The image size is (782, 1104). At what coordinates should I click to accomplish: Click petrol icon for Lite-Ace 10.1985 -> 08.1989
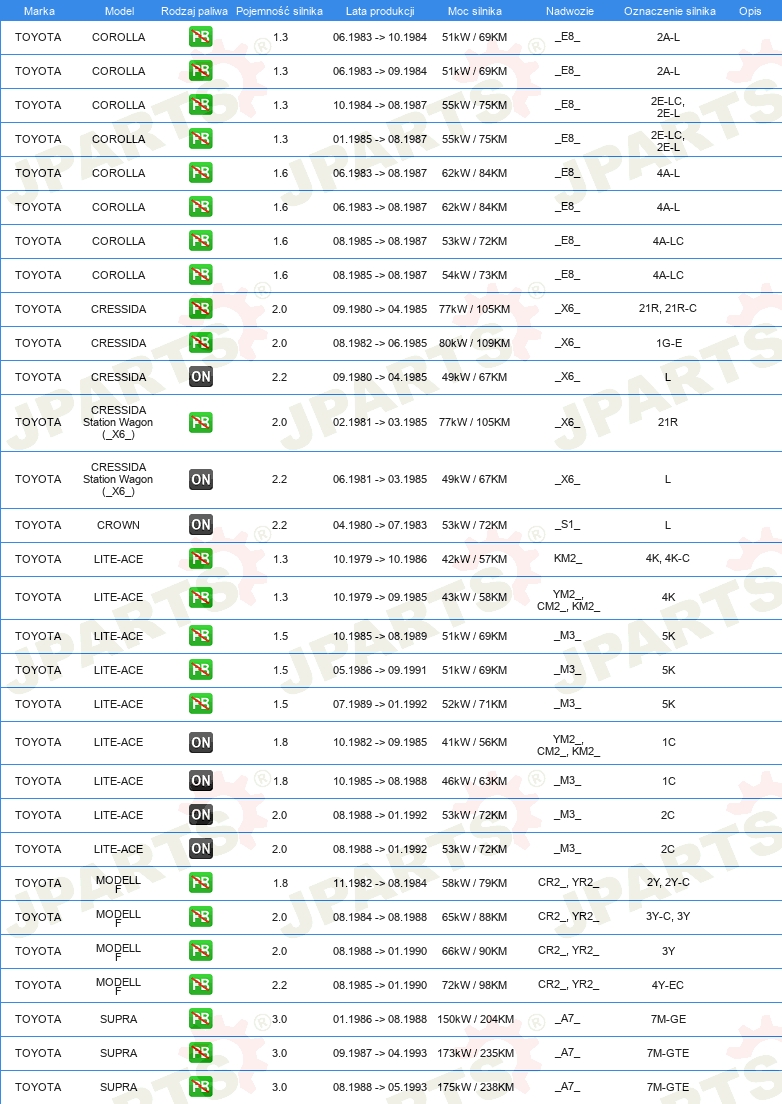point(201,636)
